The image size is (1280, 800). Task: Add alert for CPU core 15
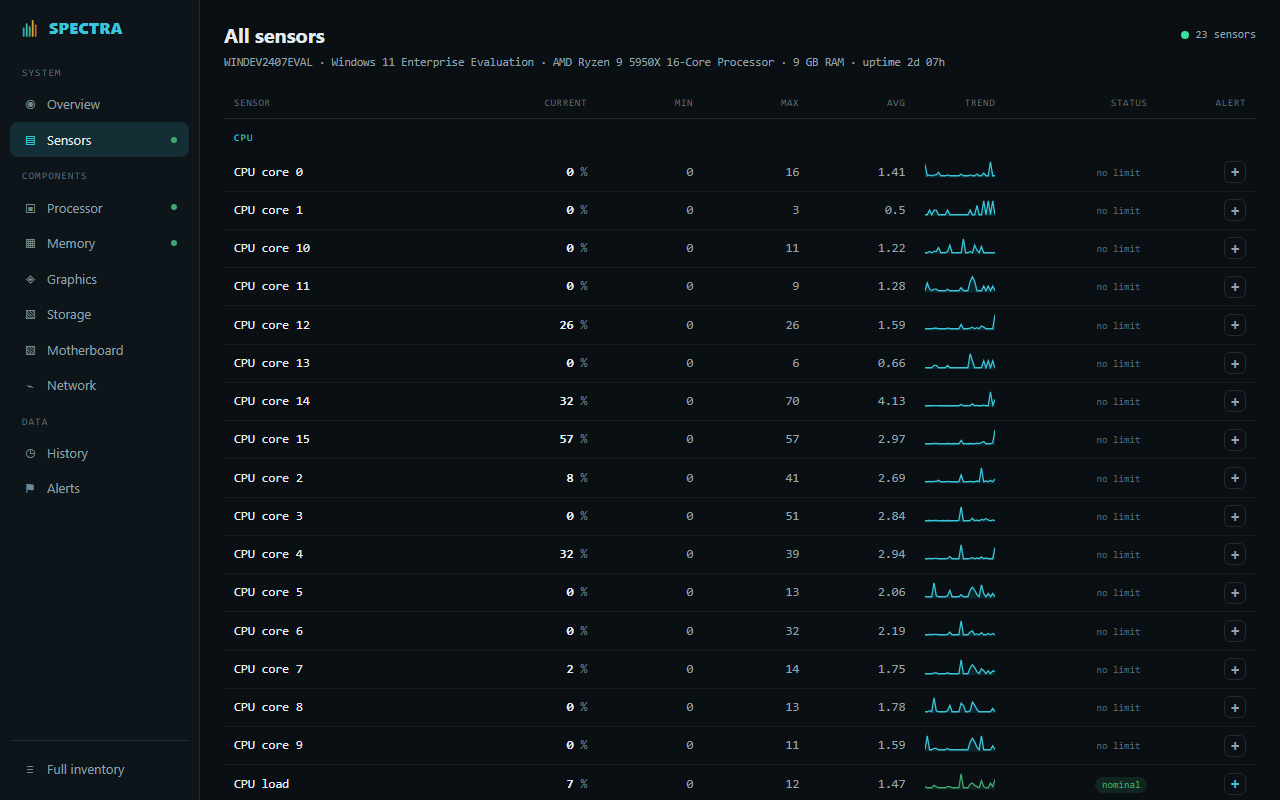pyautogui.click(x=1235, y=439)
